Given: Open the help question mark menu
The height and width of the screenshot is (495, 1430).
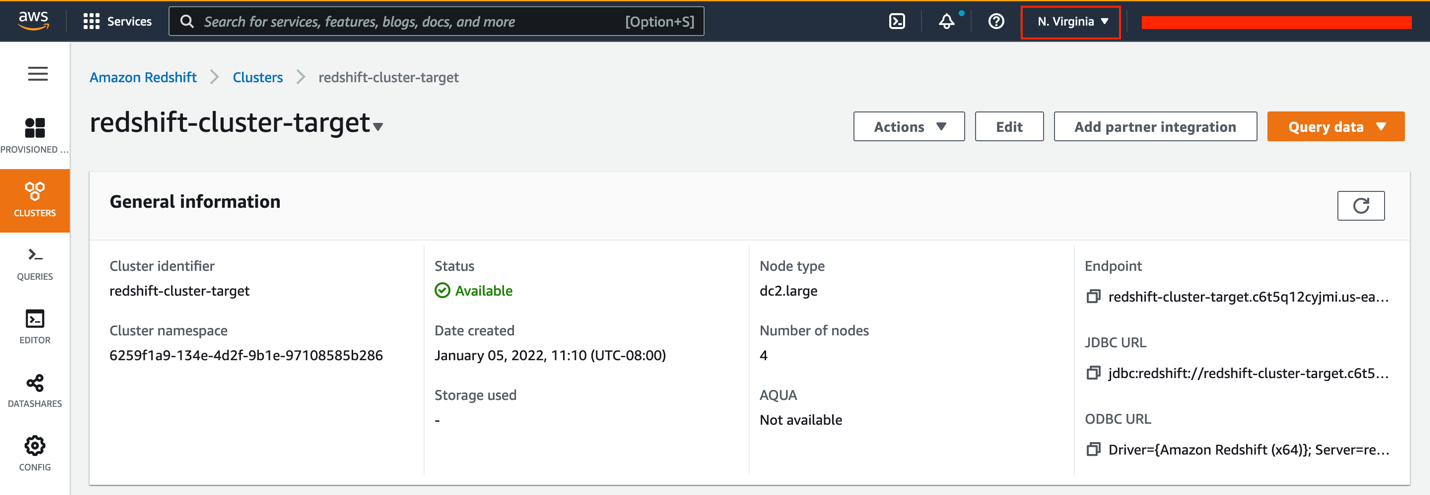Looking at the screenshot, I should [996, 21].
